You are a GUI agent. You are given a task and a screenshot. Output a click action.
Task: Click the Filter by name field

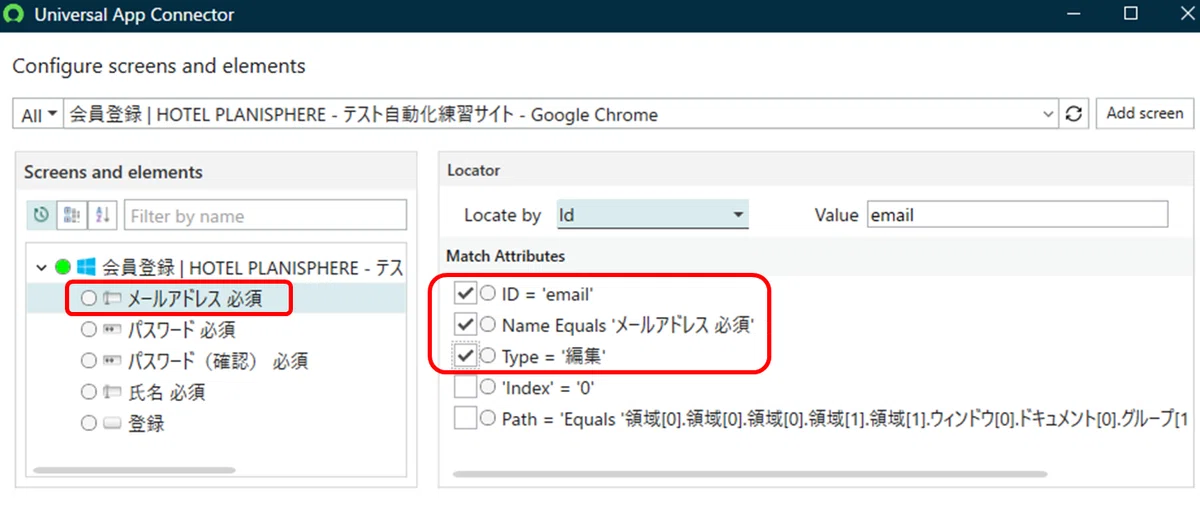[x=265, y=215]
